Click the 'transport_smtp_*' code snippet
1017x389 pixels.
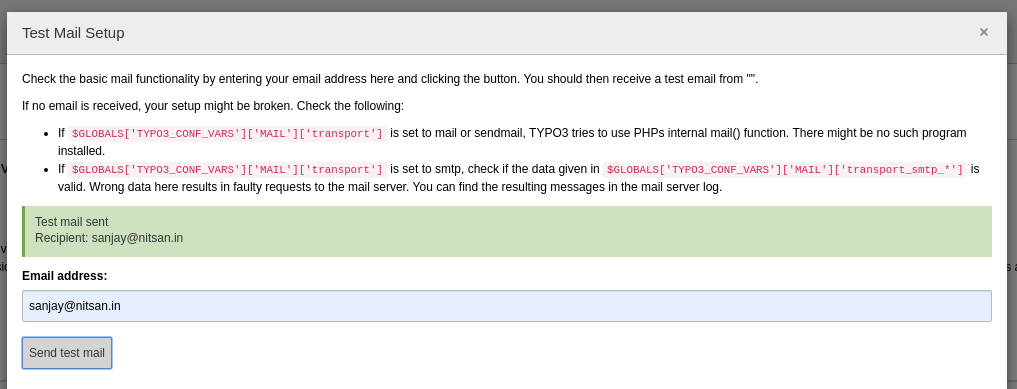coord(785,170)
